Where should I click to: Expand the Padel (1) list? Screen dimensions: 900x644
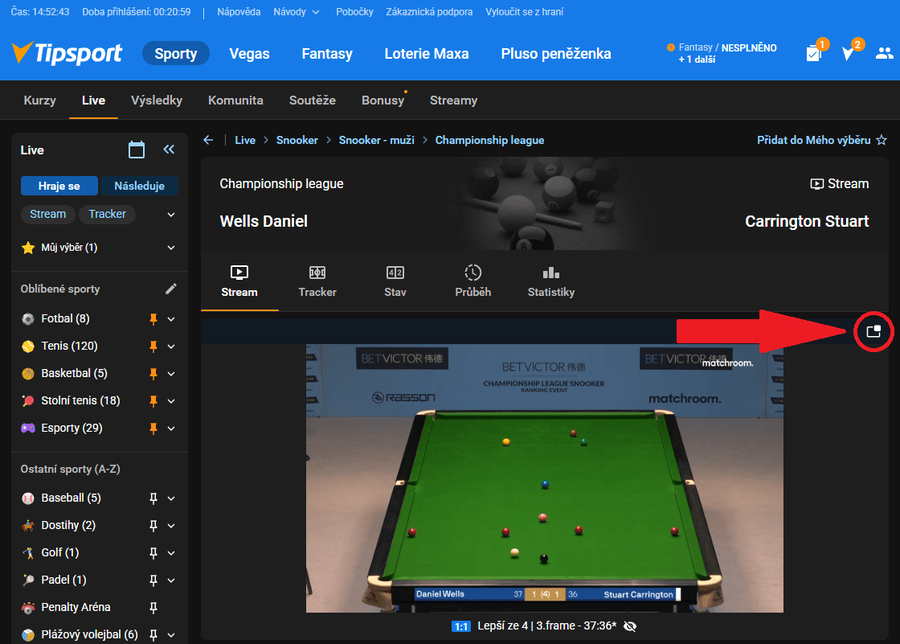(x=171, y=580)
